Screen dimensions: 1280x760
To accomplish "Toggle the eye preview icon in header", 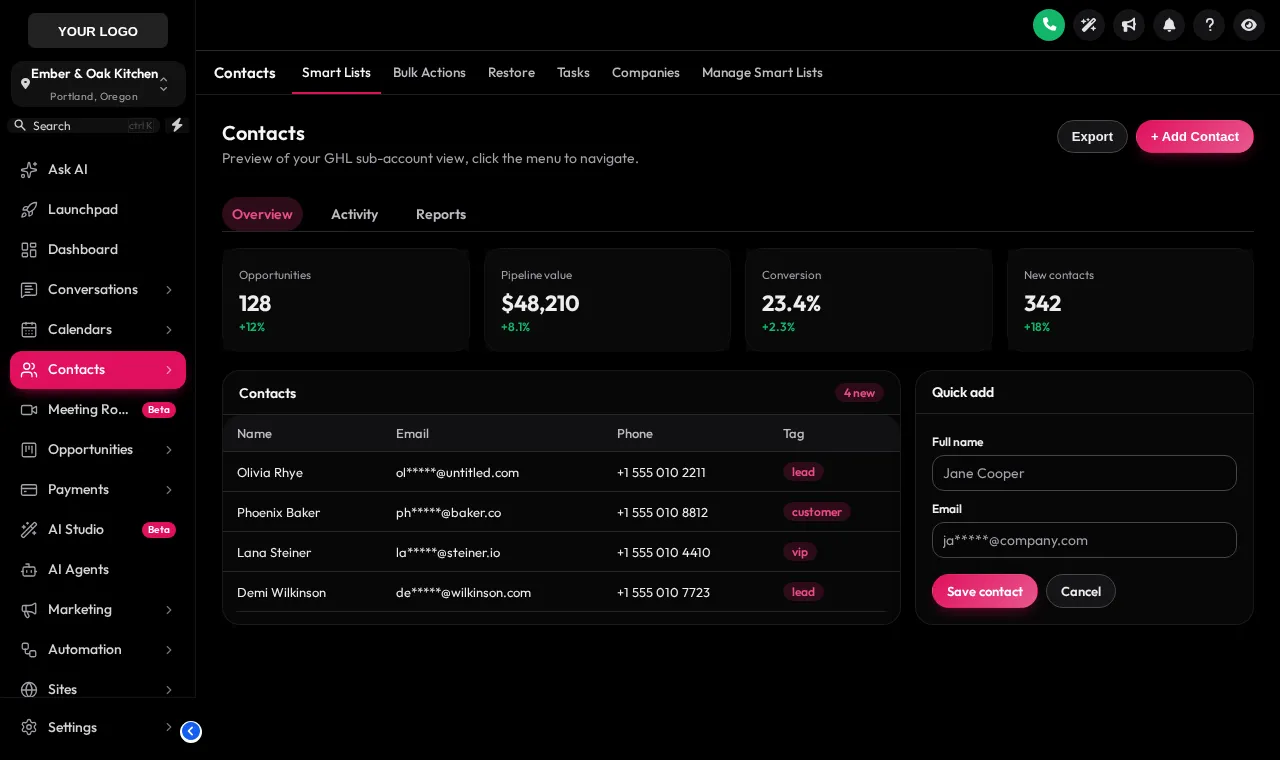I will coord(1249,25).
